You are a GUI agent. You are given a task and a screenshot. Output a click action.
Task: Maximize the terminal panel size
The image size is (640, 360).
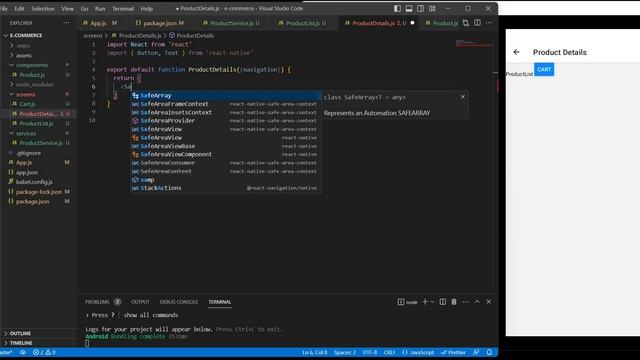coord(477,302)
